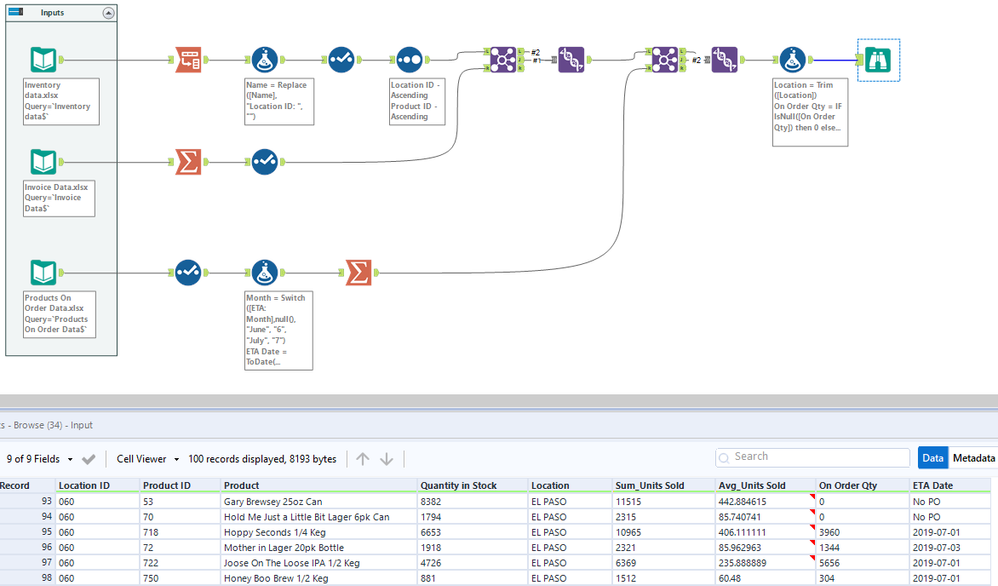Image resolution: width=998 pixels, height=586 pixels.
Task: Click the Mother in Lager 20pk Bottle cell
Action: click(x=319, y=547)
